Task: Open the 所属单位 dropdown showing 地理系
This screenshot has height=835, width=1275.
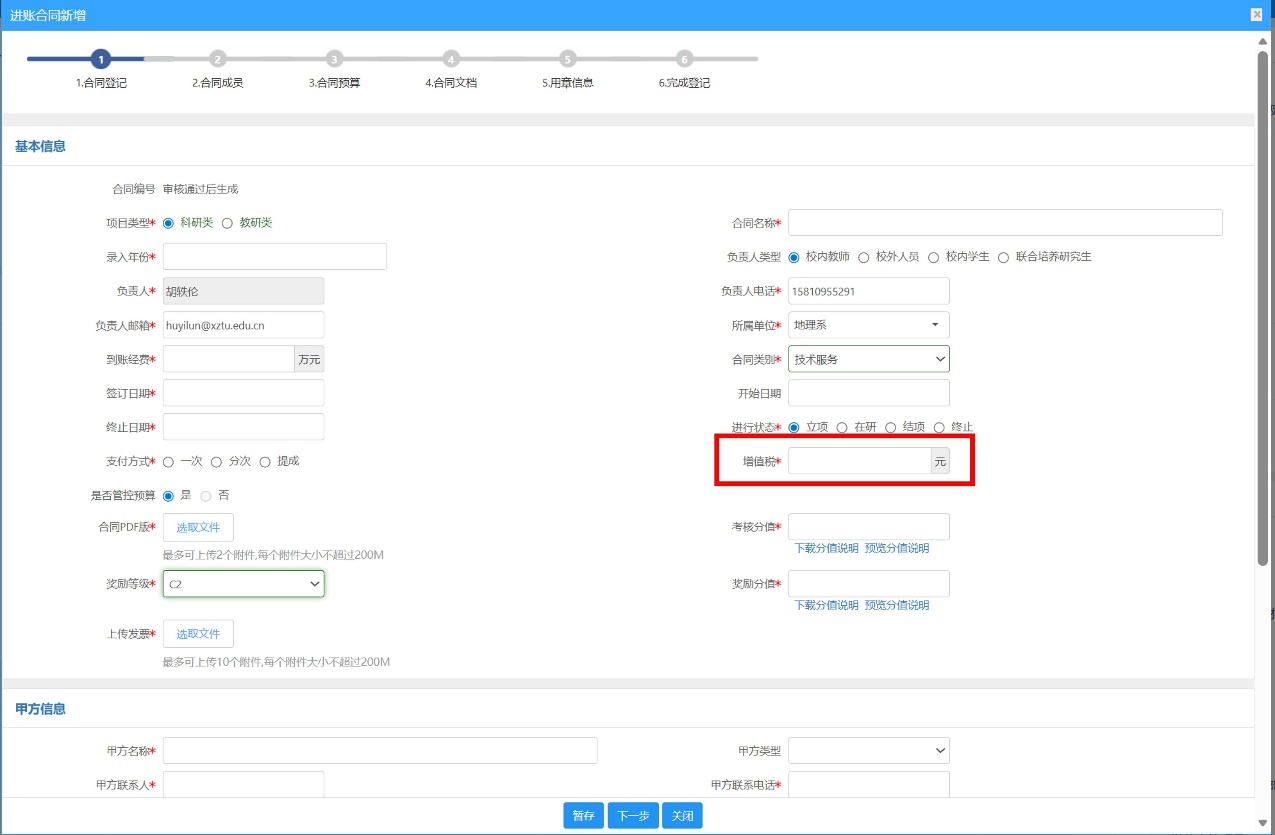Action: click(868, 325)
